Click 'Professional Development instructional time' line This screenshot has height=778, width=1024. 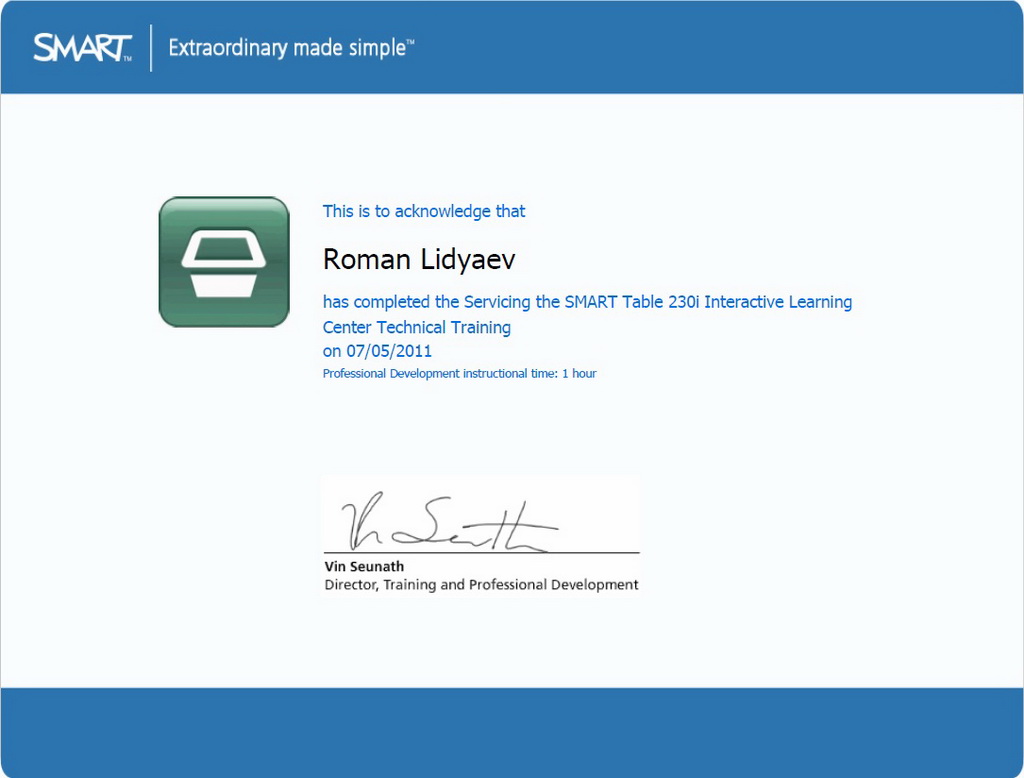point(440,374)
